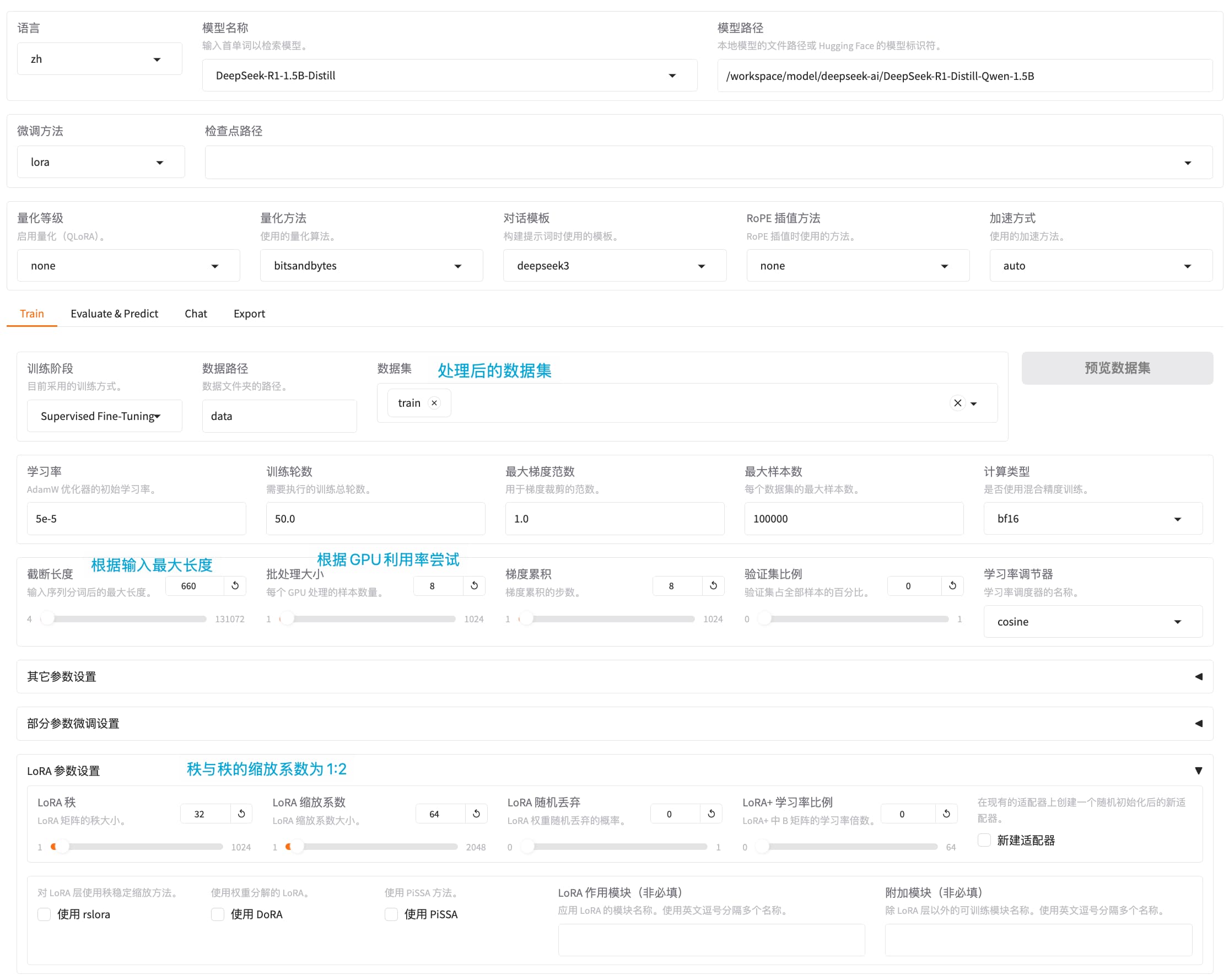The height and width of the screenshot is (980, 1229).
Task: Check the 使用 rslora option
Action: [44, 914]
